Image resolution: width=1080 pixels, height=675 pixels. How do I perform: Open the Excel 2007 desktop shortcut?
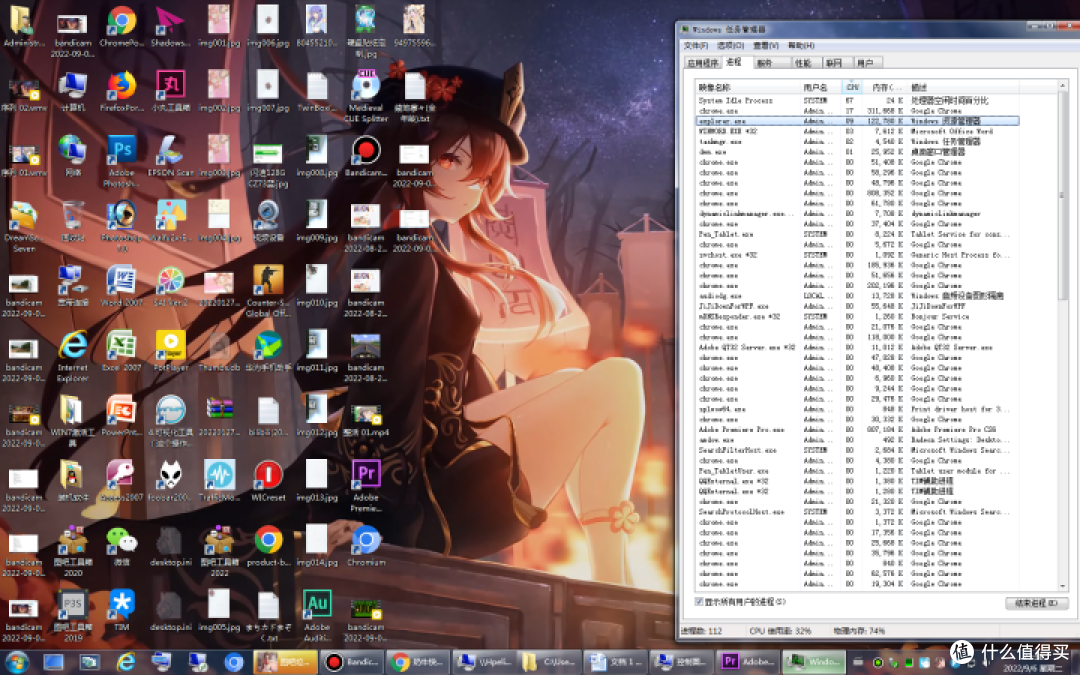pyautogui.click(x=121, y=351)
